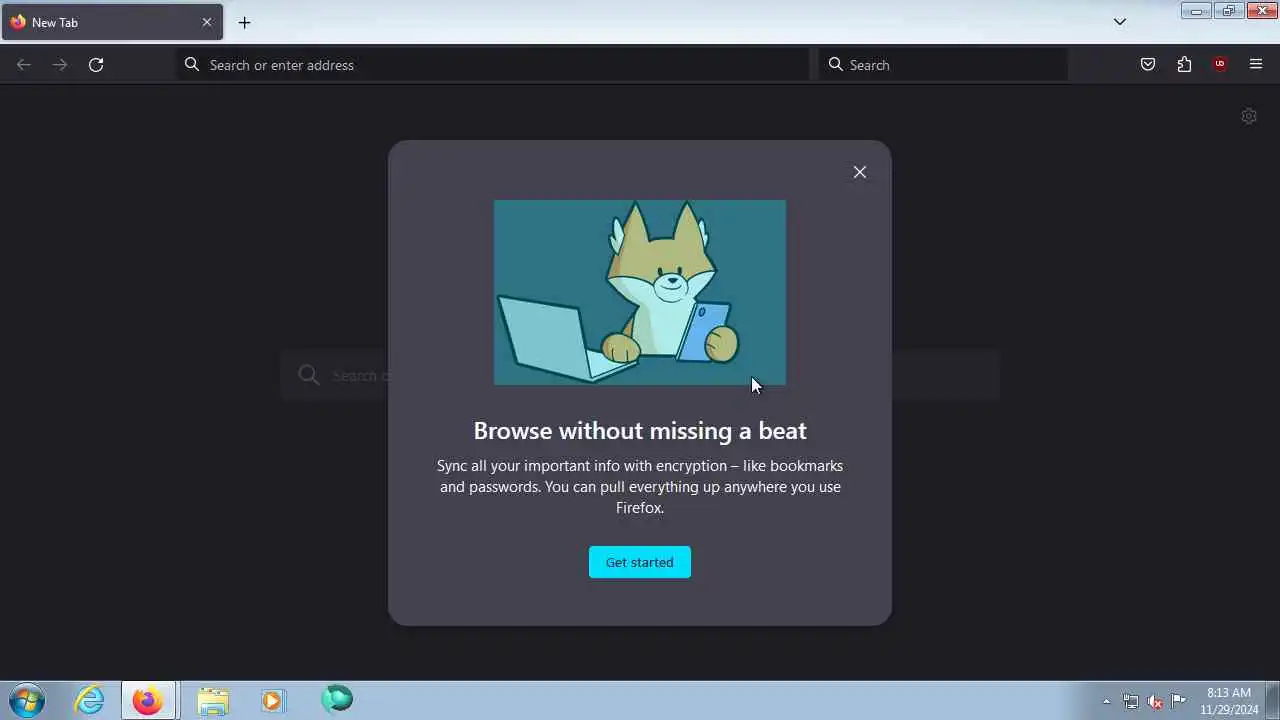Click the heading Browse without missing a beat
Screen dimensions: 1280x720
tap(640, 431)
